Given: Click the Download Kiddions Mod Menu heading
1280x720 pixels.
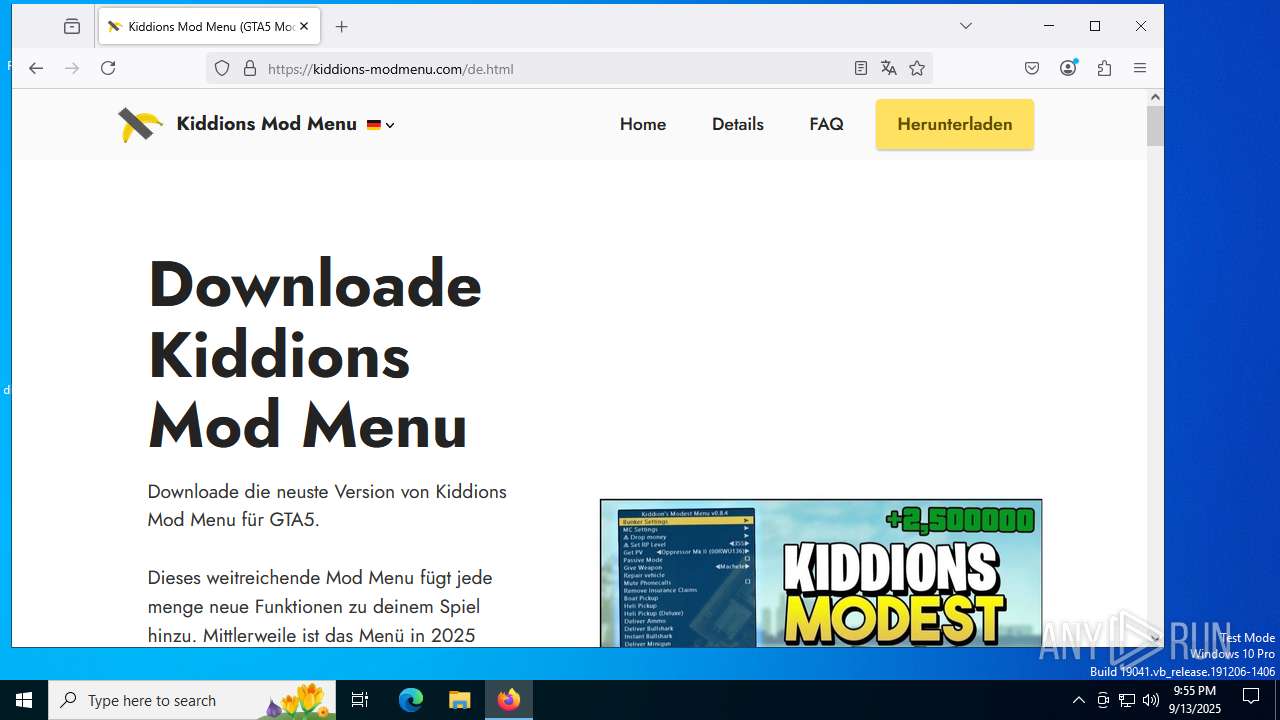Looking at the screenshot, I should click(315, 354).
